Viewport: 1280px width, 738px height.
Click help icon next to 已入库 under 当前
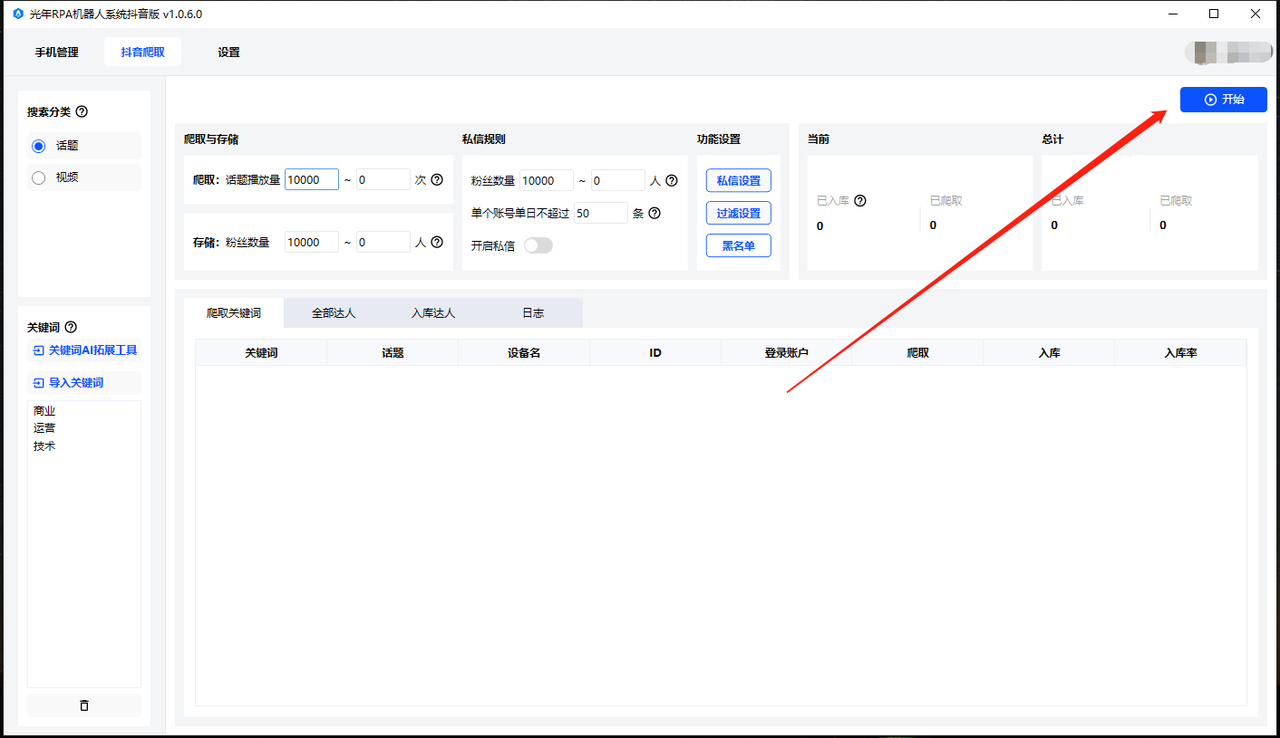coord(860,201)
